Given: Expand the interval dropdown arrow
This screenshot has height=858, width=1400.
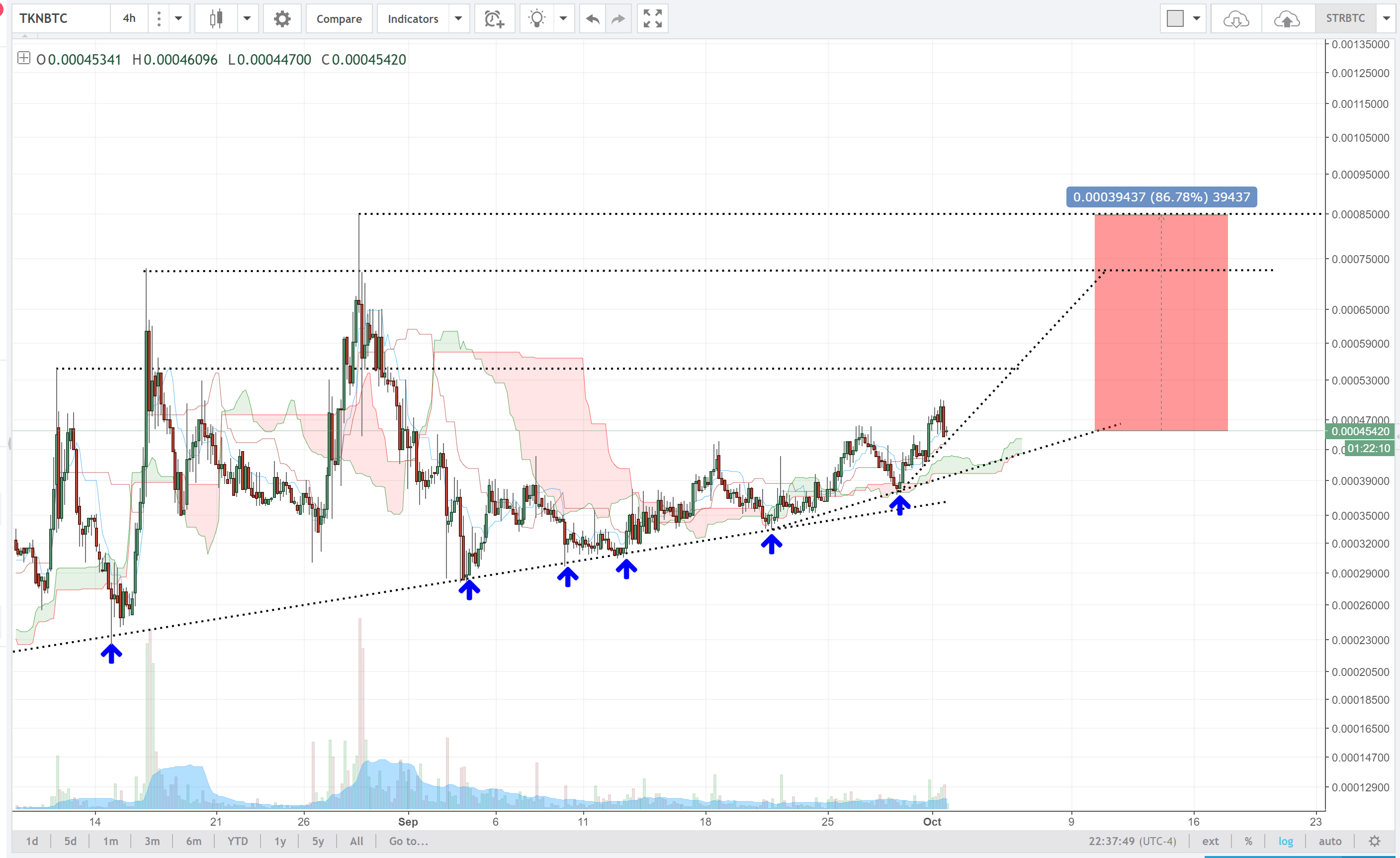Looking at the screenshot, I should click(x=178, y=18).
